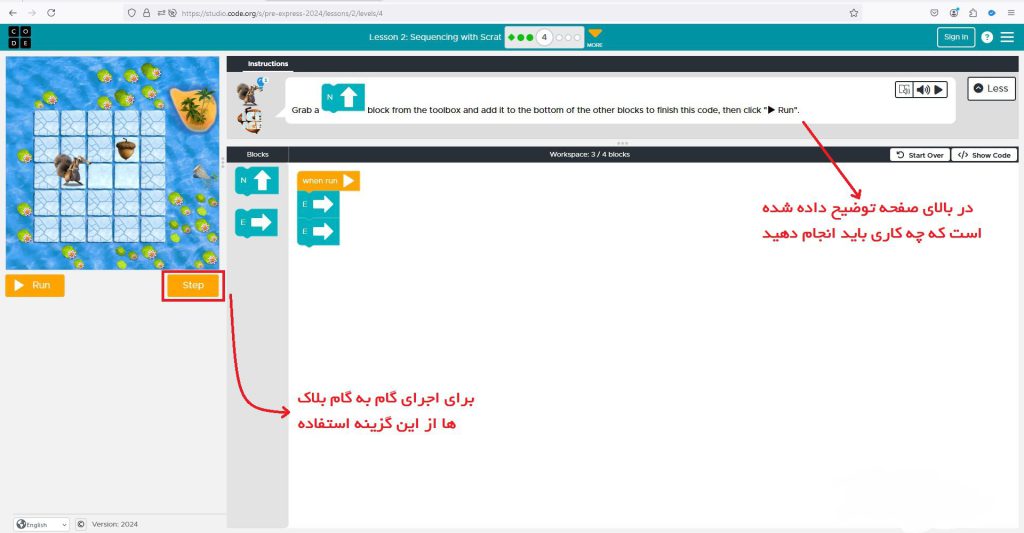1024x533 pixels.
Task: Click the copyright icon in footer
Action: (x=81, y=524)
